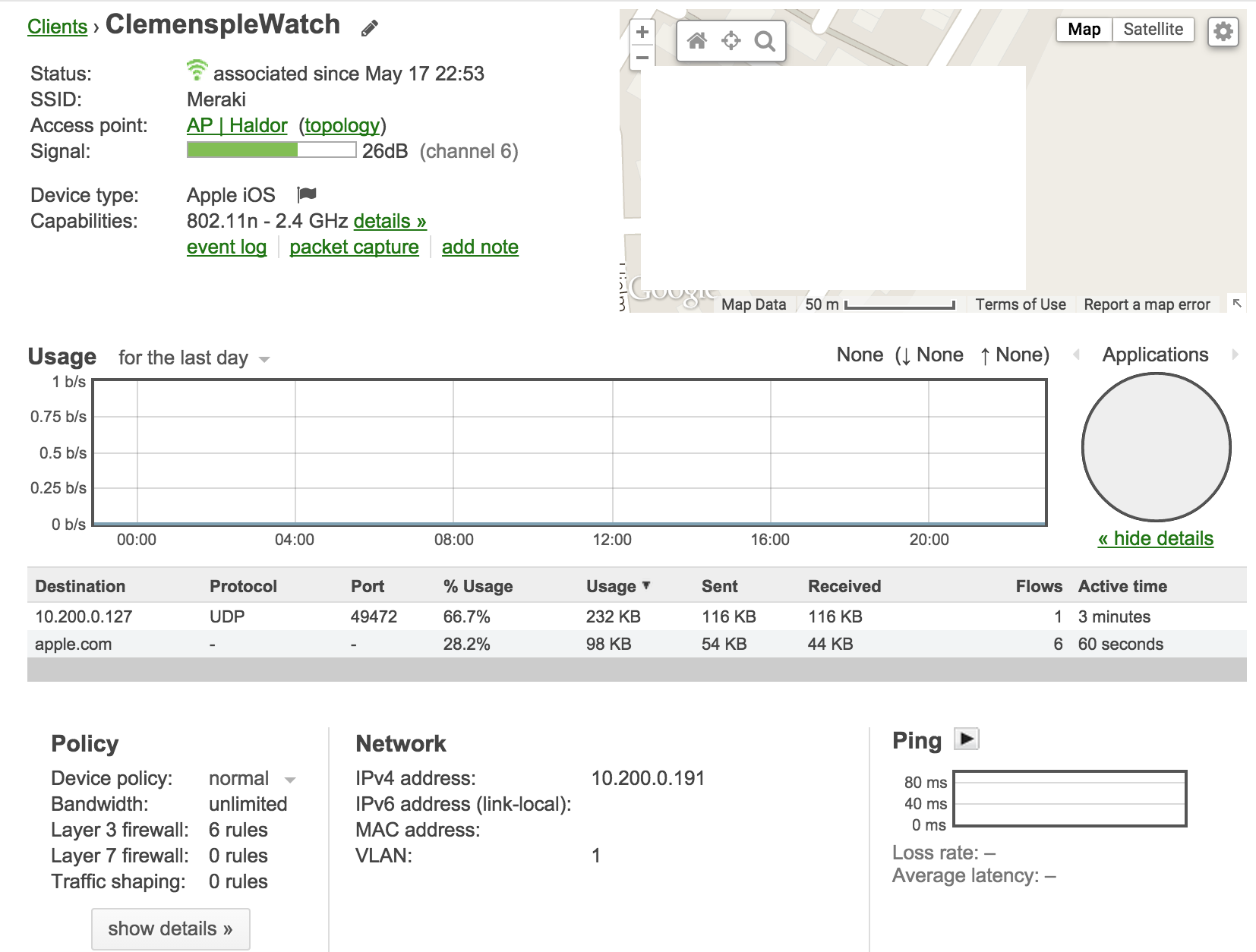Select the 10.200.0.127 destination row
1256x952 pixels.
[x=637, y=616]
